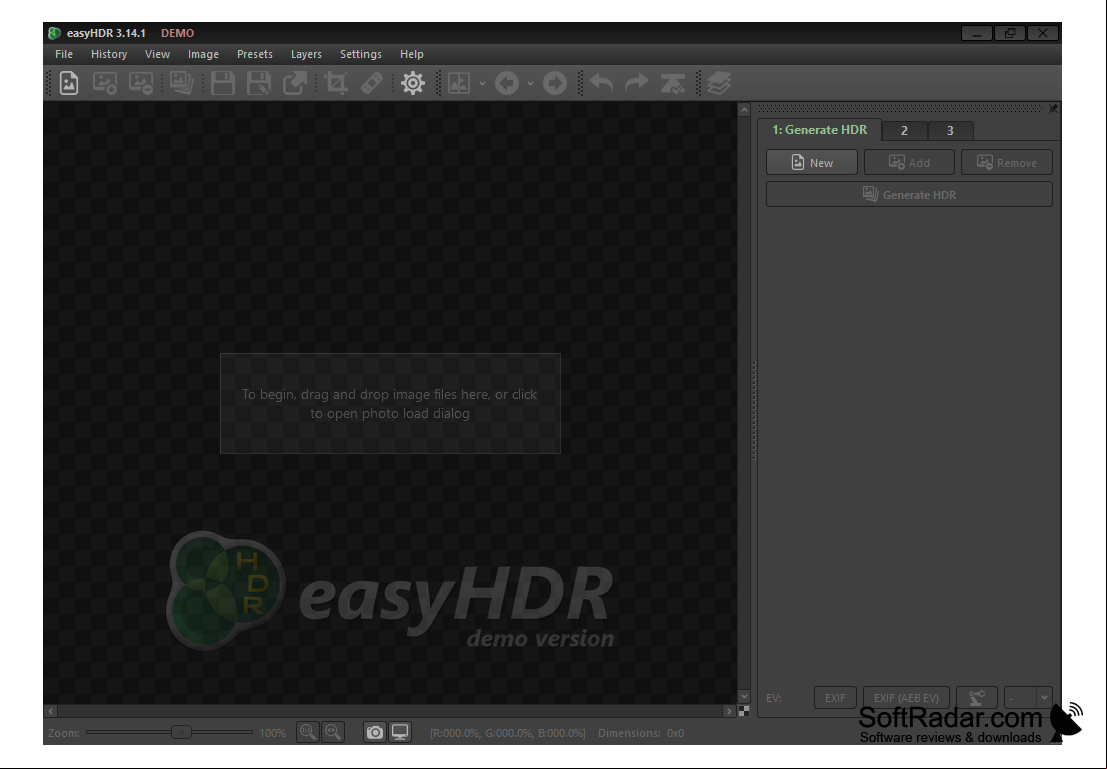Click the horizontal scrollbar left arrow

point(50,711)
